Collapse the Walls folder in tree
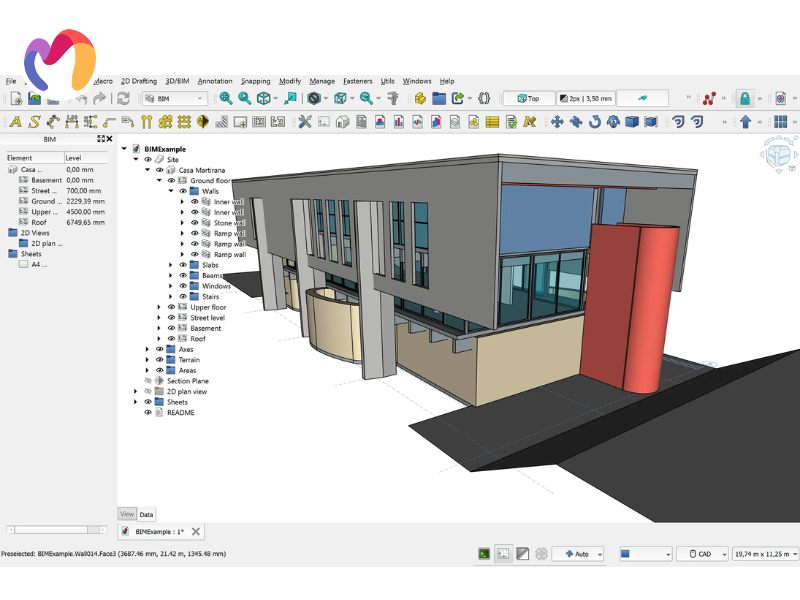Viewport: 800px width, 600px height. pos(170,191)
